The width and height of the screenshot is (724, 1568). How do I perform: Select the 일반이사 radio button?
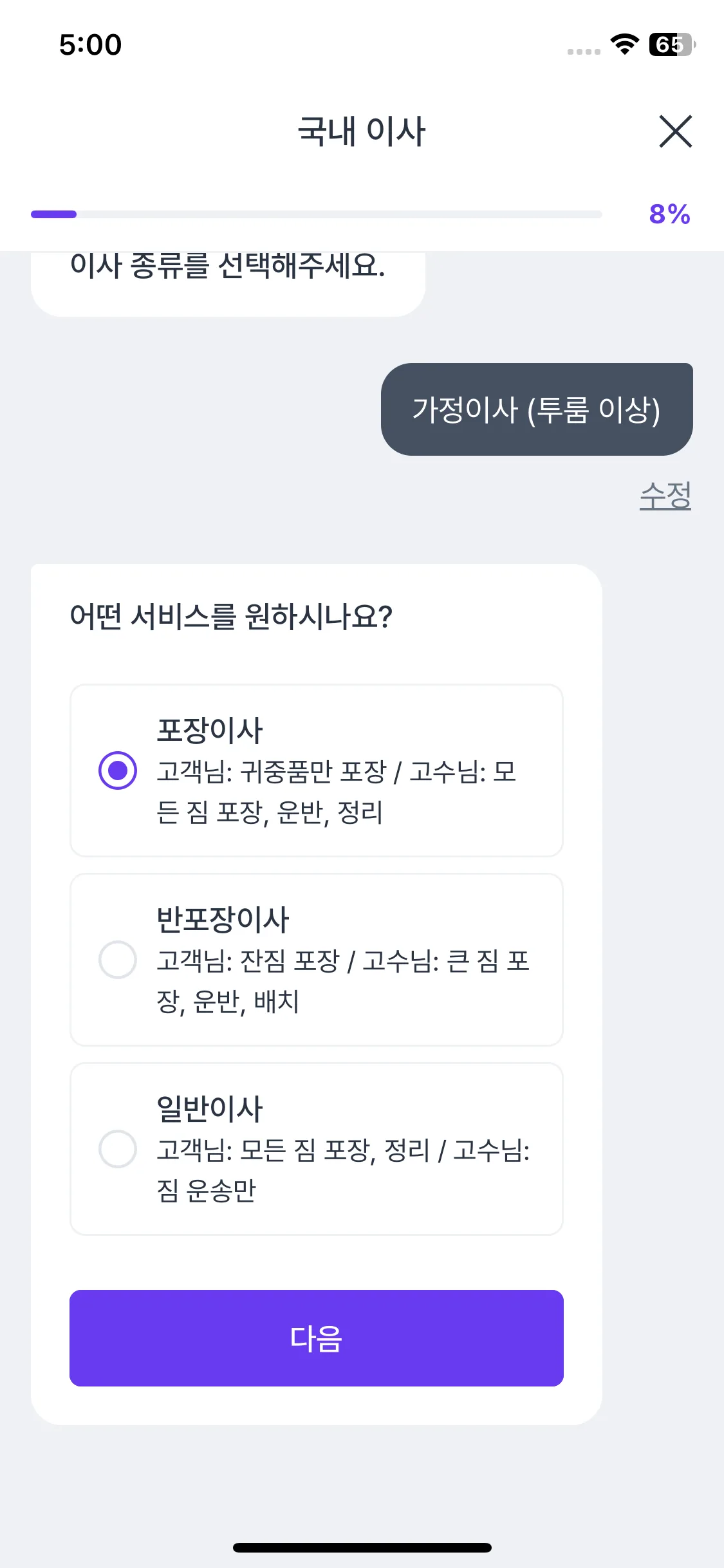(x=118, y=1149)
